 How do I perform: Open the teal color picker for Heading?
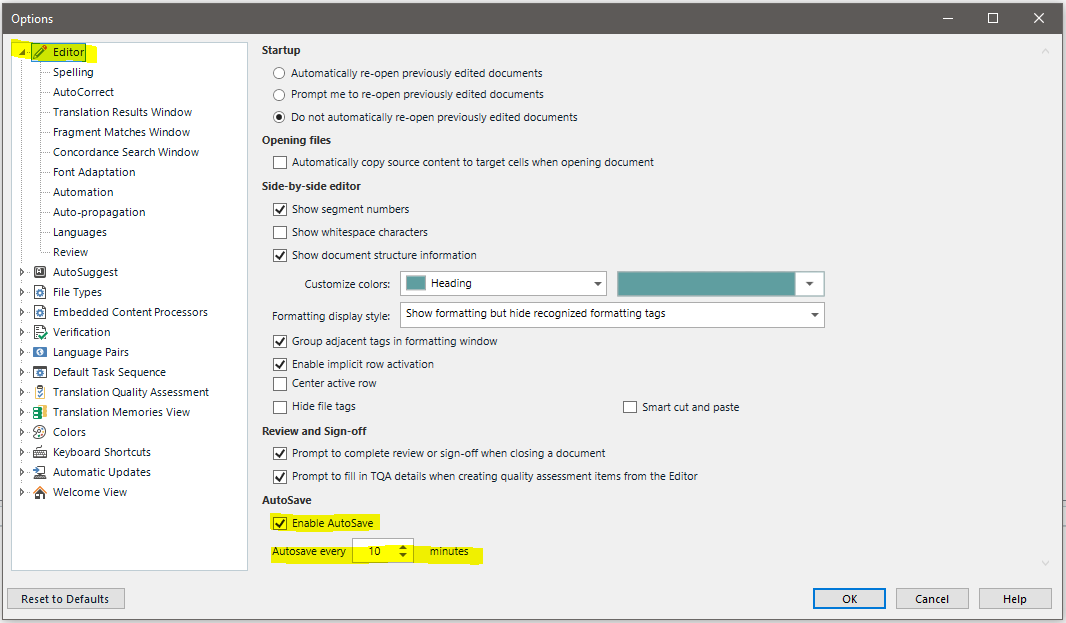pyautogui.click(x=809, y=283)
